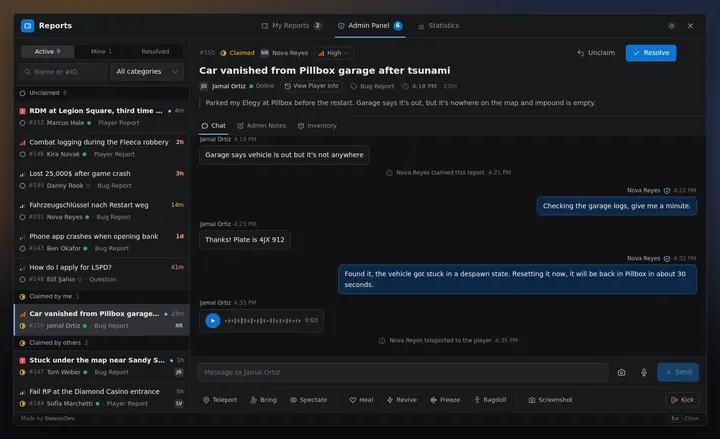Click the Message to Jamal Ortiz field
This screenshot has width=720, height=439.
pyautogui.click(x=403, y=372)
